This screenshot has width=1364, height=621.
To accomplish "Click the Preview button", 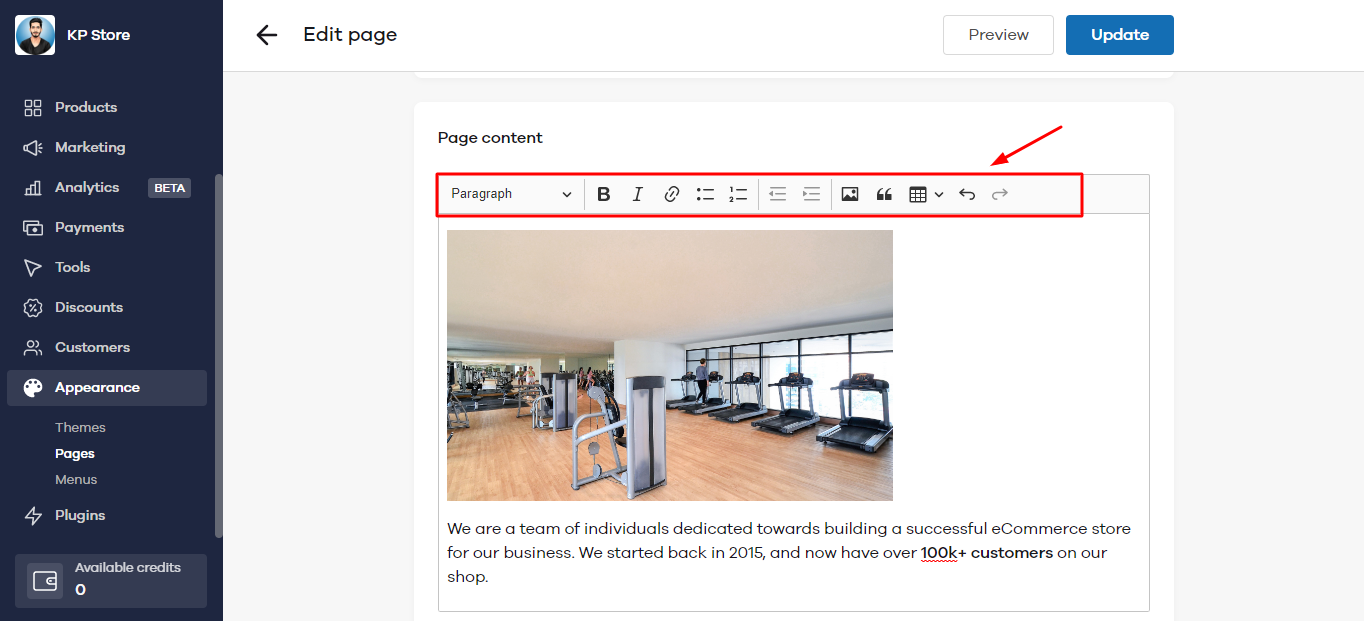I will coord(998,35).
